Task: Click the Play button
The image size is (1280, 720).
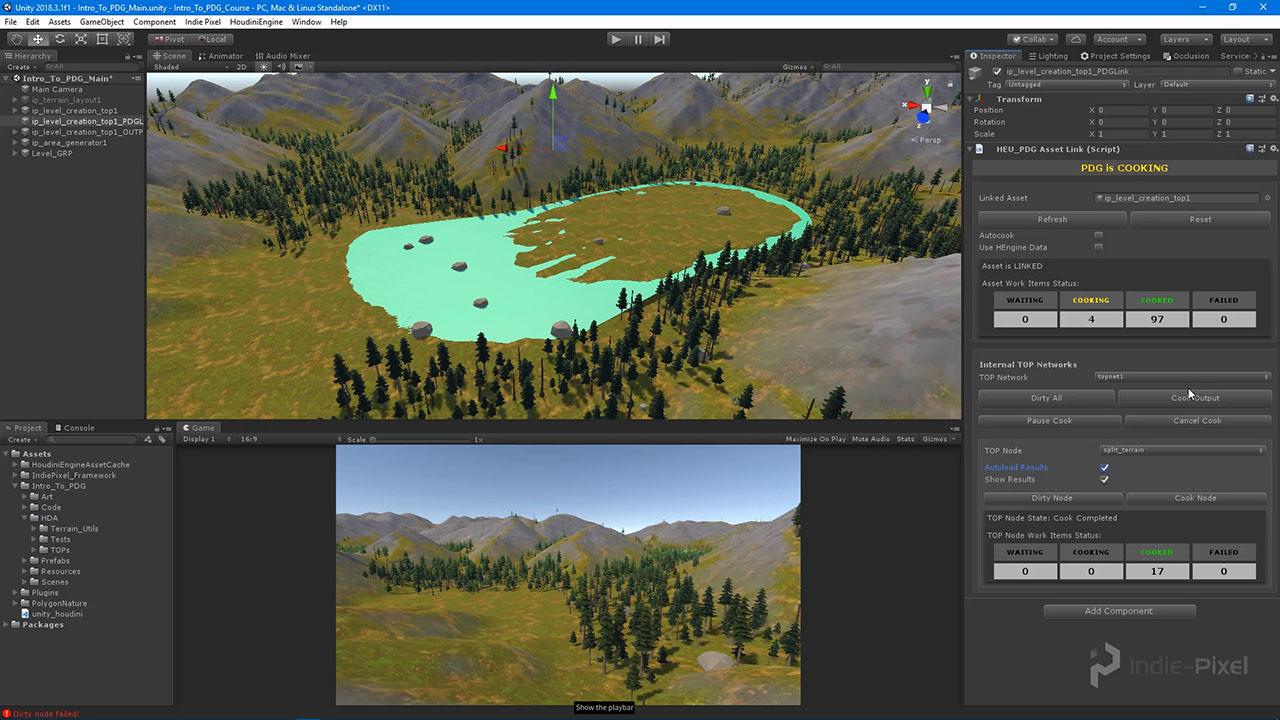Action: (616, 39)
